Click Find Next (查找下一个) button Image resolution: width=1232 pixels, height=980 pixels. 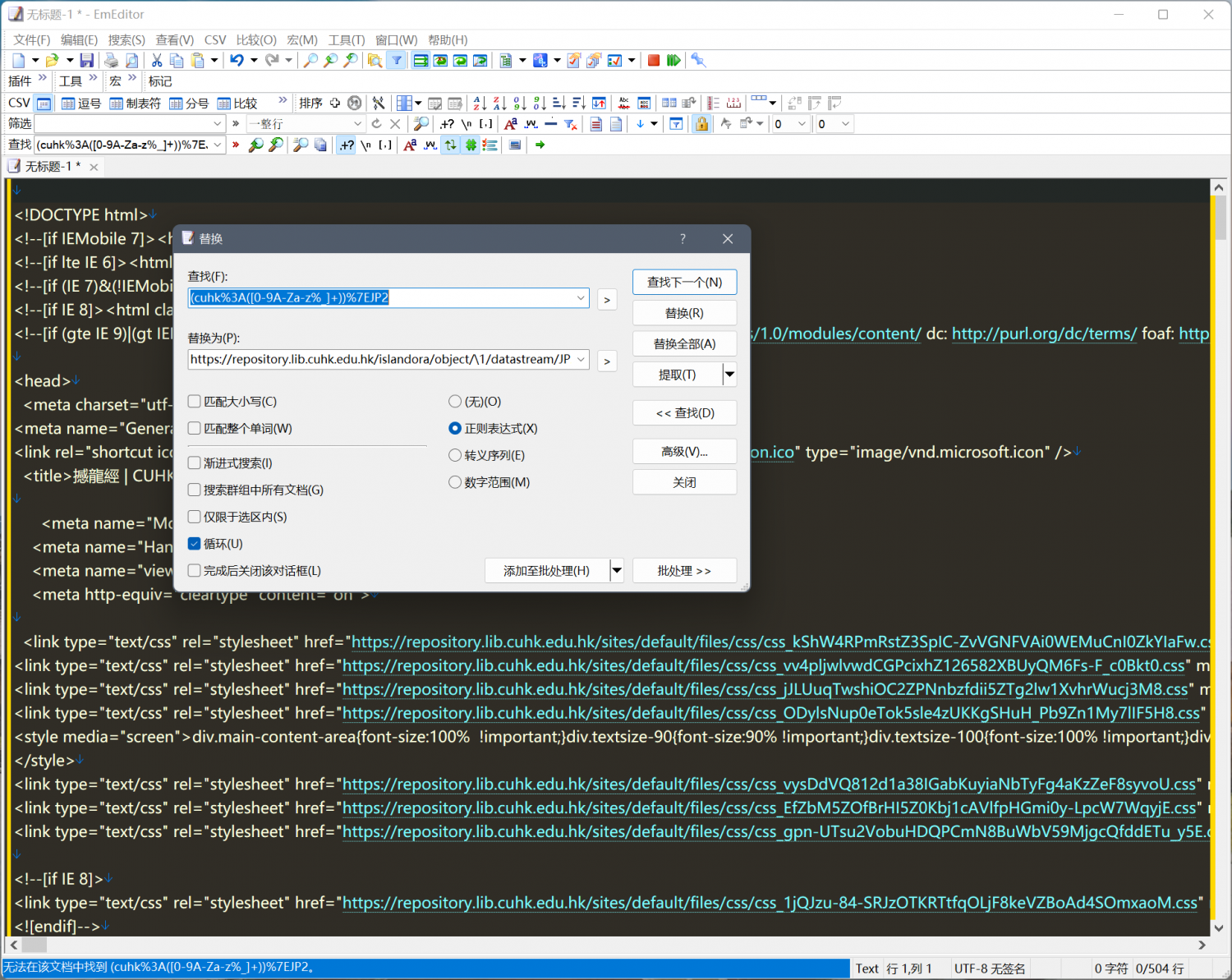click(684, 282)
